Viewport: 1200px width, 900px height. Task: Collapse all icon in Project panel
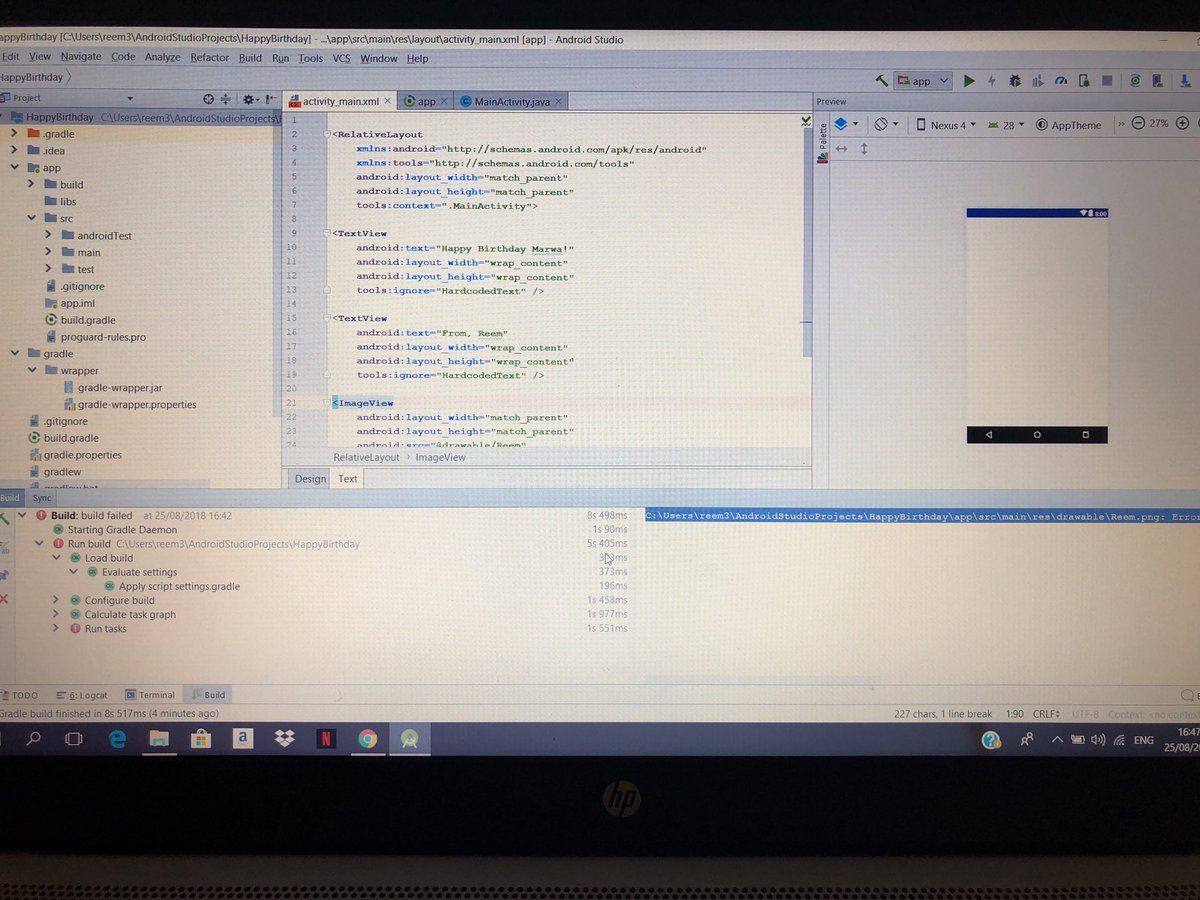point(226,99)
